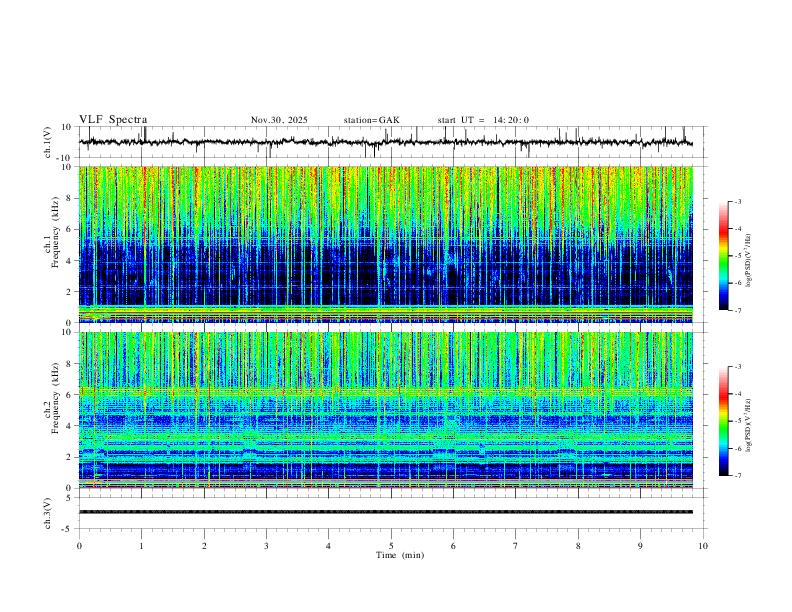
Task: Click the time axis tick label "9"
Action: pos(640,546)
